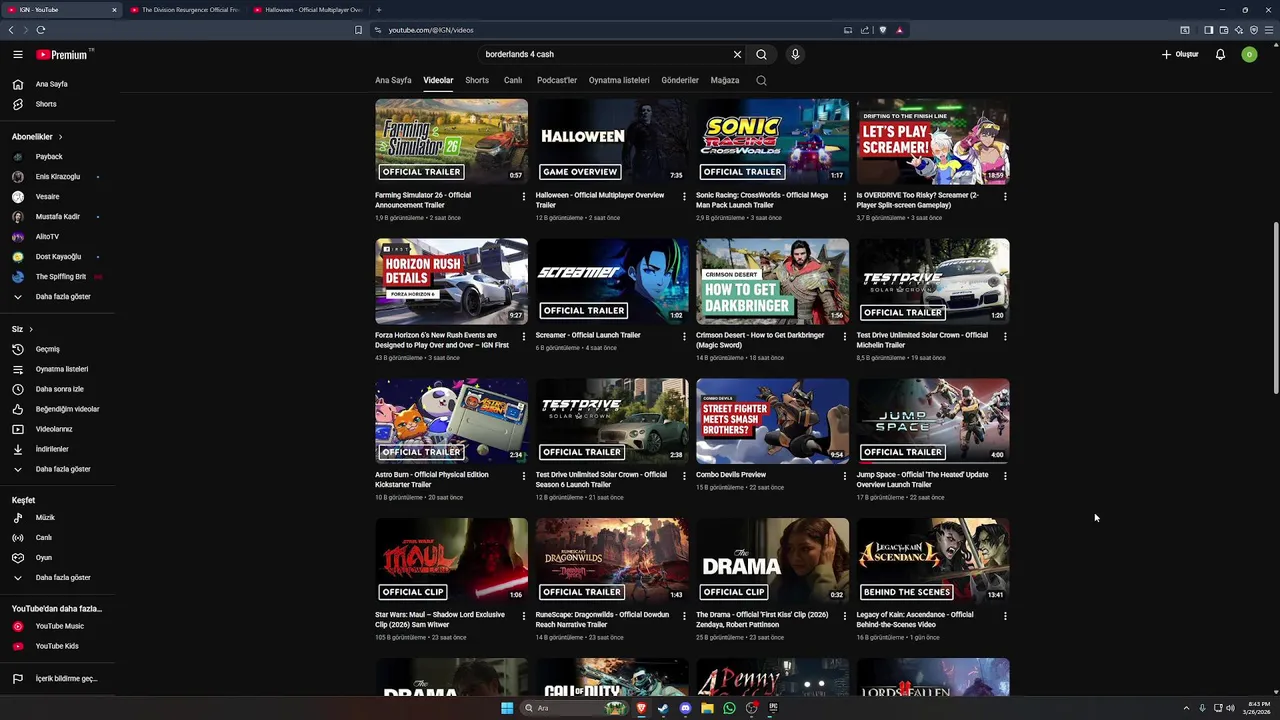Open options menu for Screamer Launch Trailer video
1280x720 pixels.
coord(684,336)
